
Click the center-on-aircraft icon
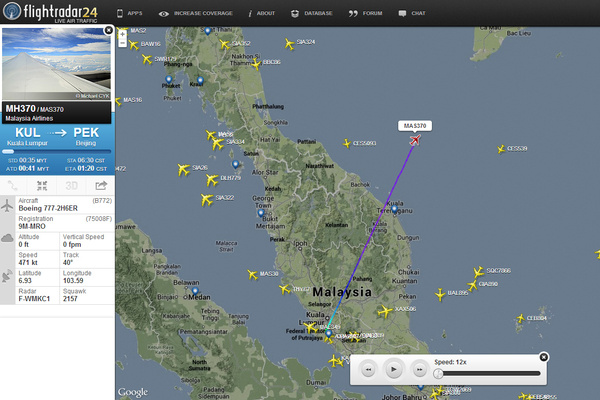[x=42, y=185]
